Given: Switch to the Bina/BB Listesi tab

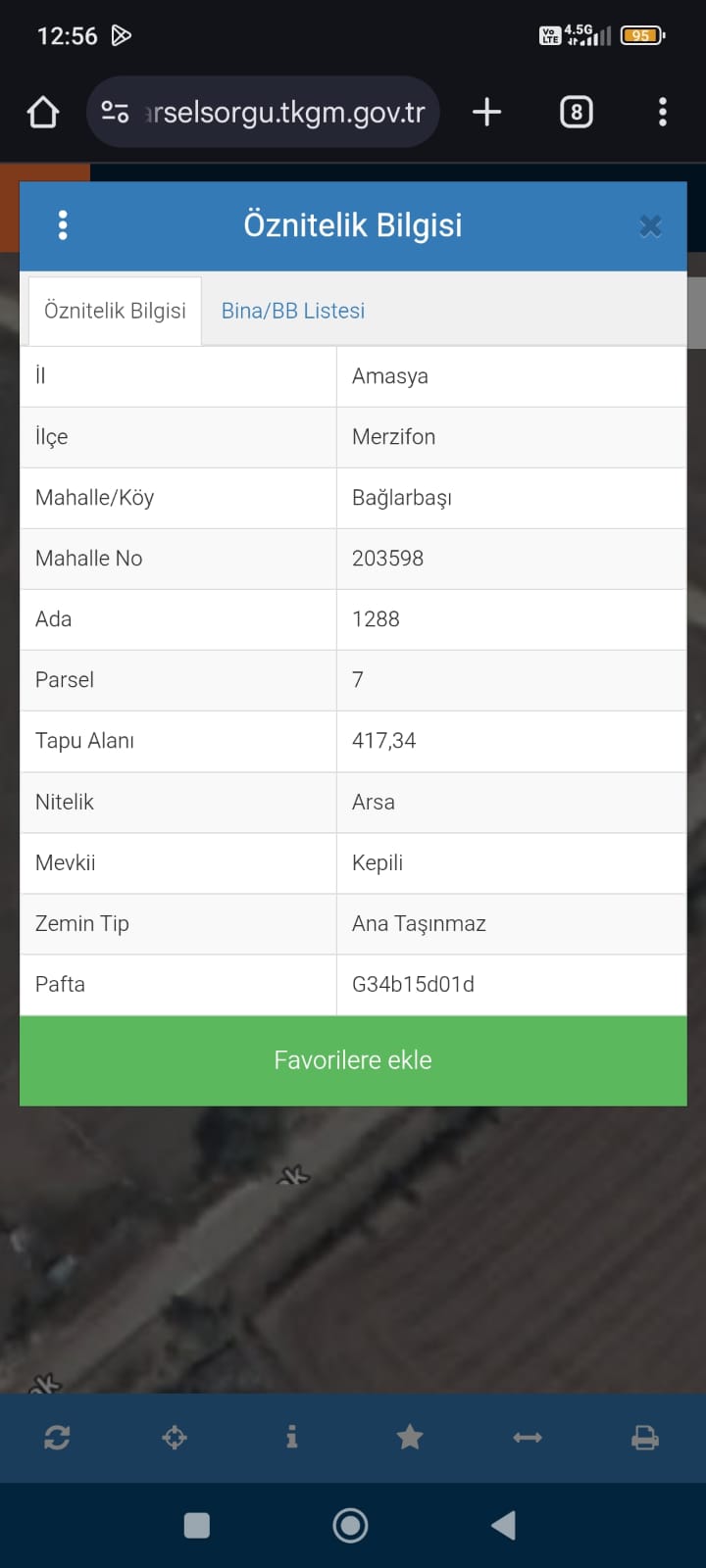Looking at the screenshot, I should [x=292, y=311].
